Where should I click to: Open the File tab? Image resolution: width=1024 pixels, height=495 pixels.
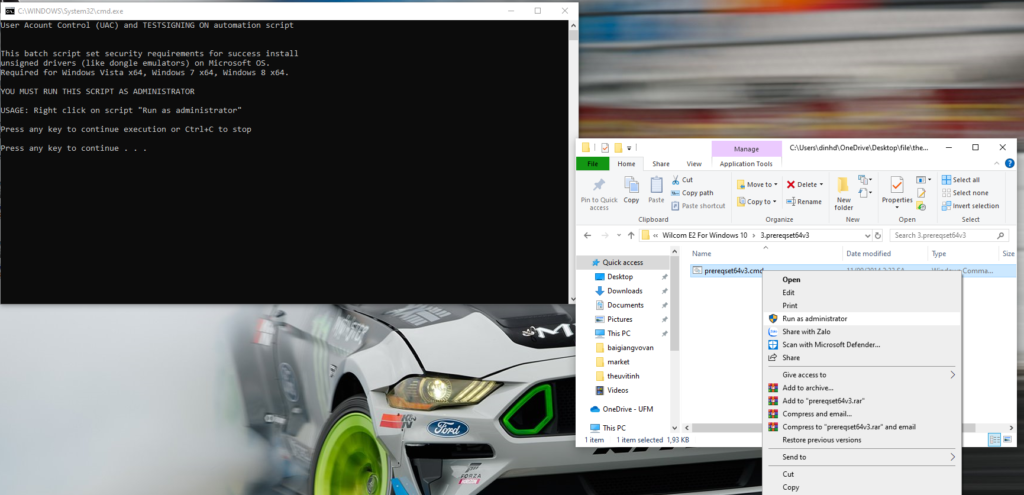click(593, 164)
